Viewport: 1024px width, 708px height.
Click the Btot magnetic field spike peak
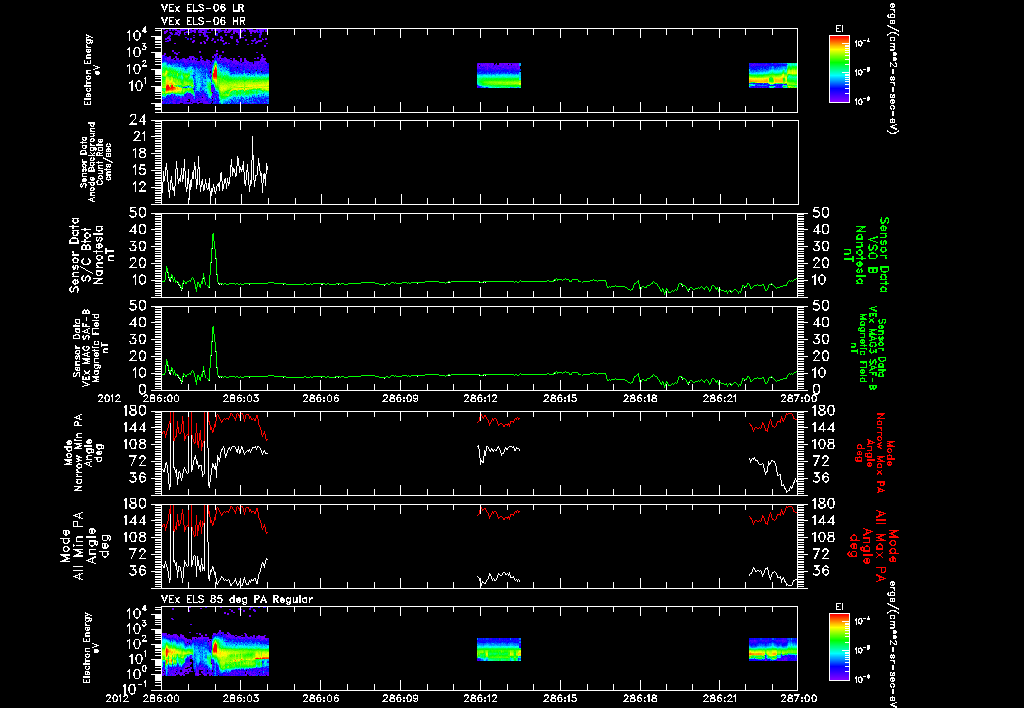213,234
